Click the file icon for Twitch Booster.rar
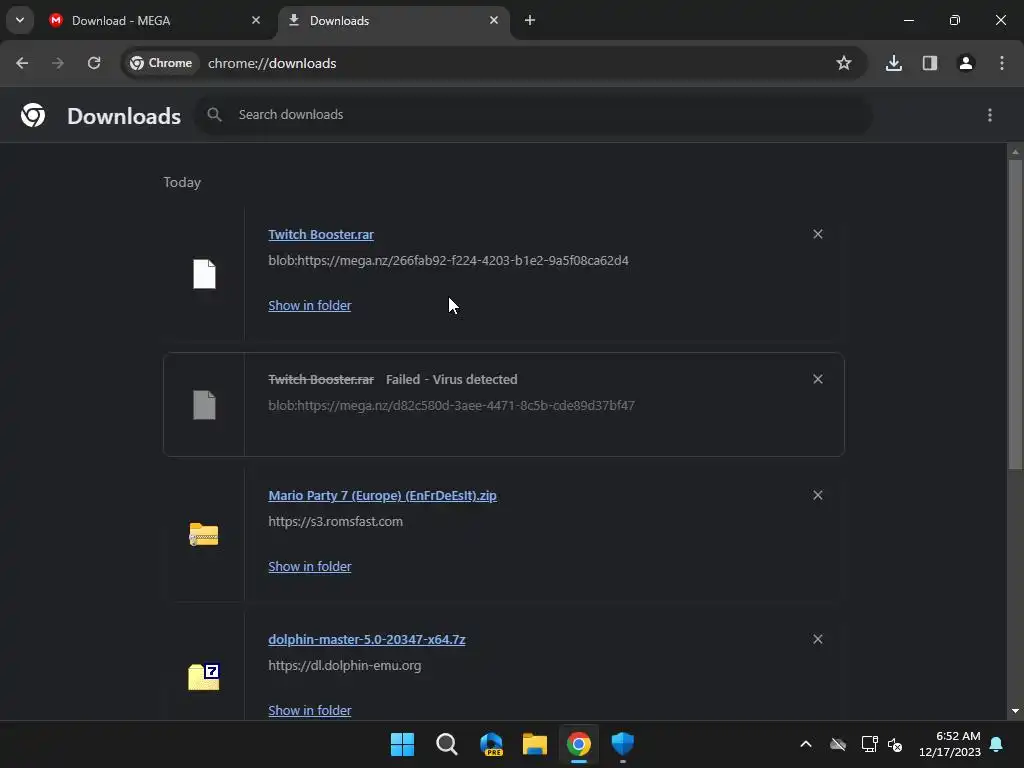The height and width of the screenshot is (768, 1024). [204, 274]
